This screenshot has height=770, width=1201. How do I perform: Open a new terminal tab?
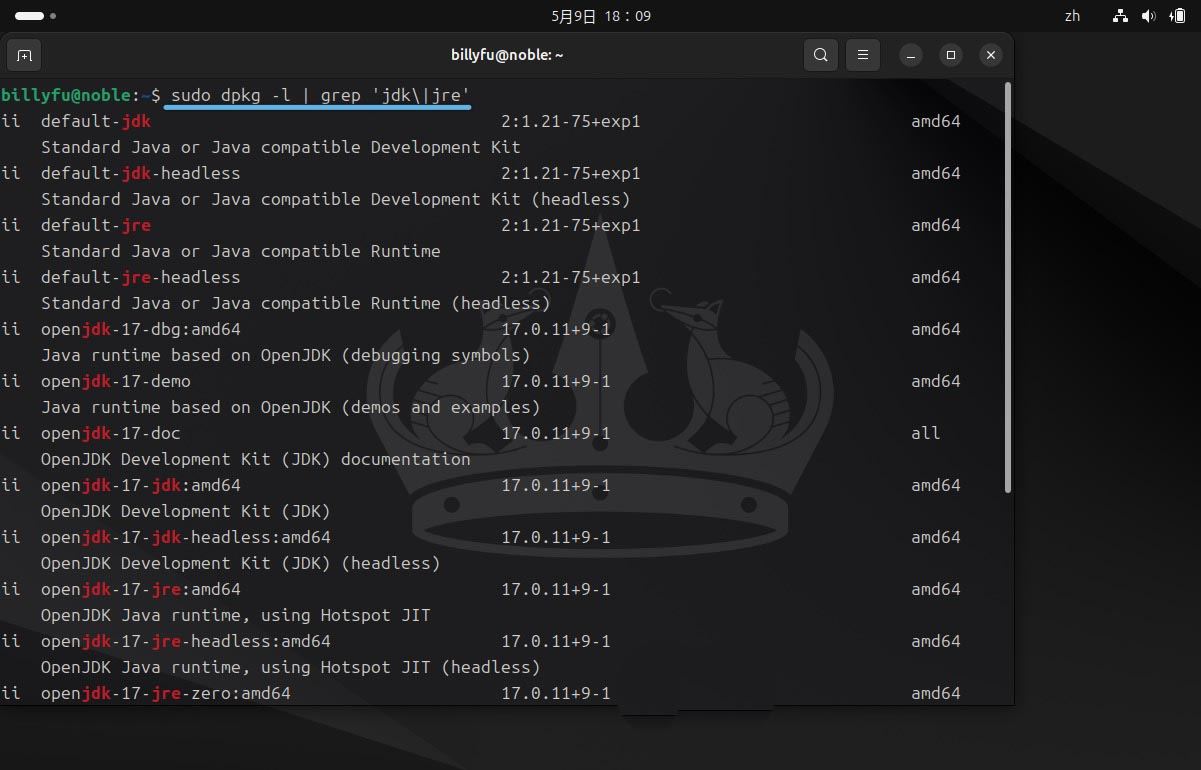(x=24, y=55)
